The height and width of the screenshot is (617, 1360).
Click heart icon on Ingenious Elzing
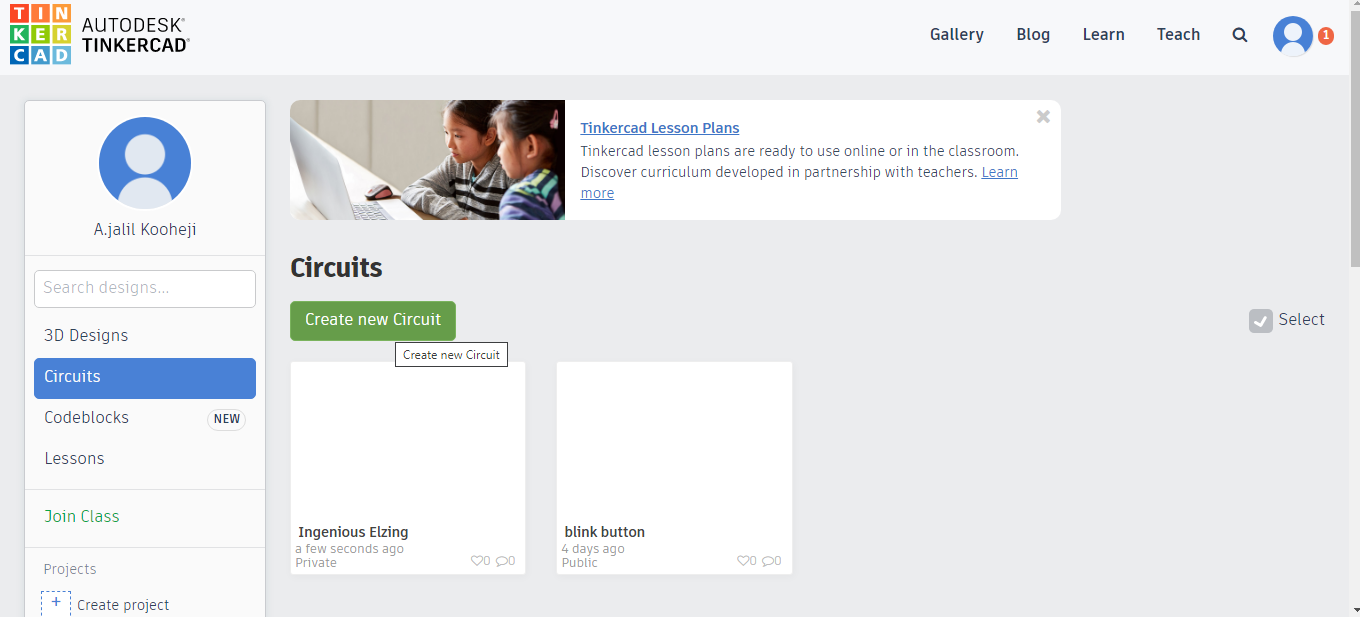[x=477, y=561]
